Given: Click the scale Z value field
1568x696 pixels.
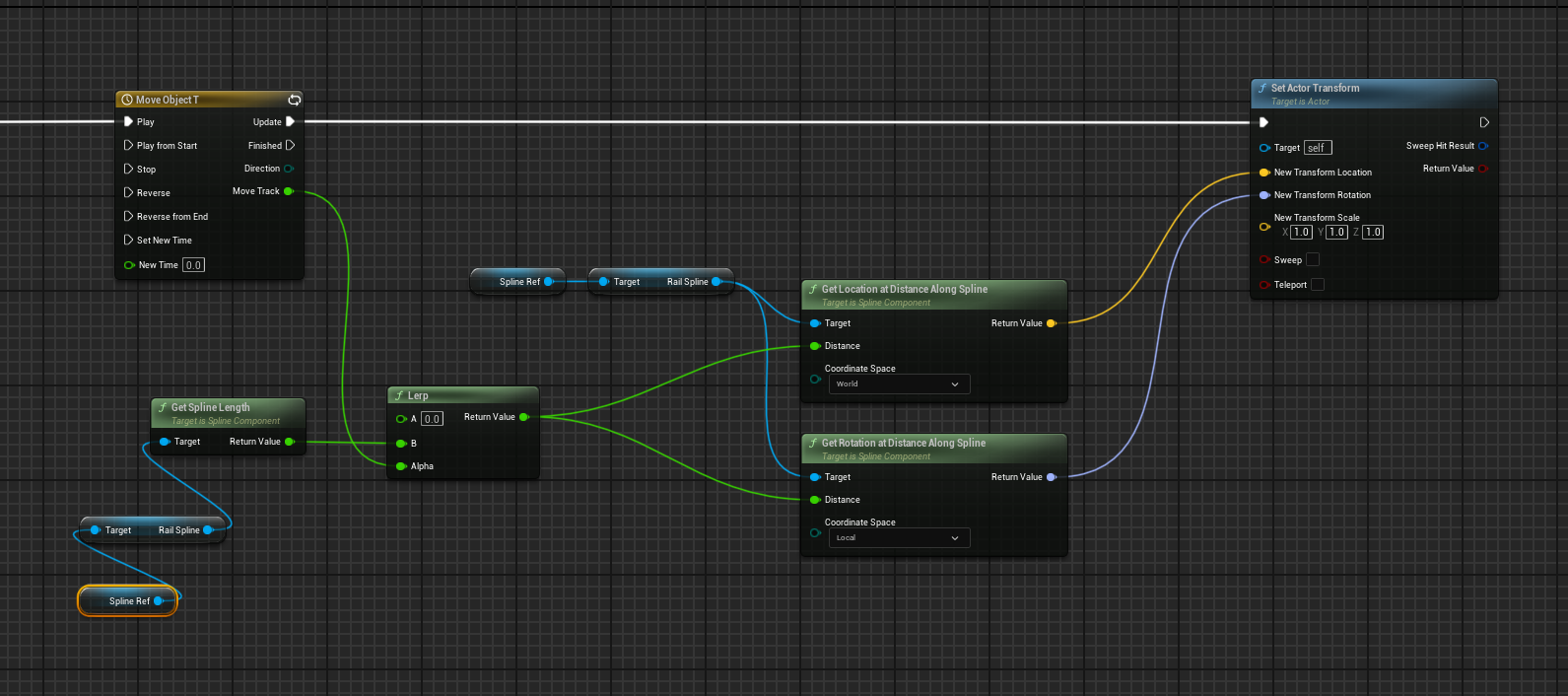Looking at the screenshot, I should tap(1373, 233).
